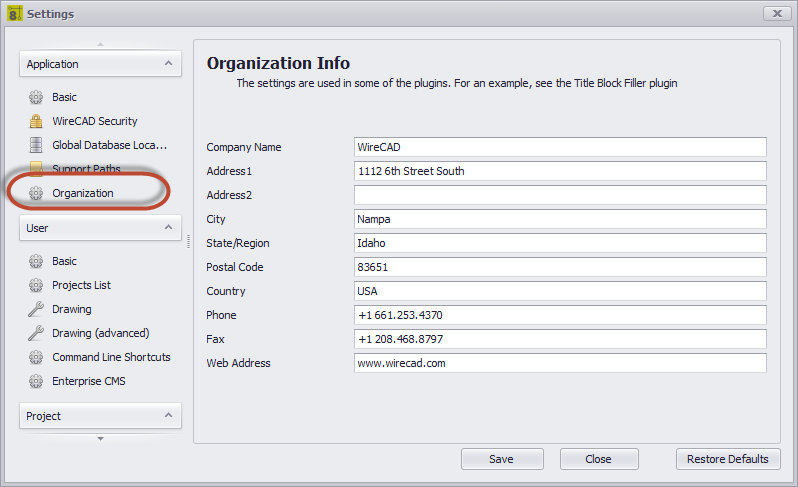Image resolution: width=798 pixels, height=487 pixels.
Task: Click the Organization Info heading
Action: tap(278, 63)
